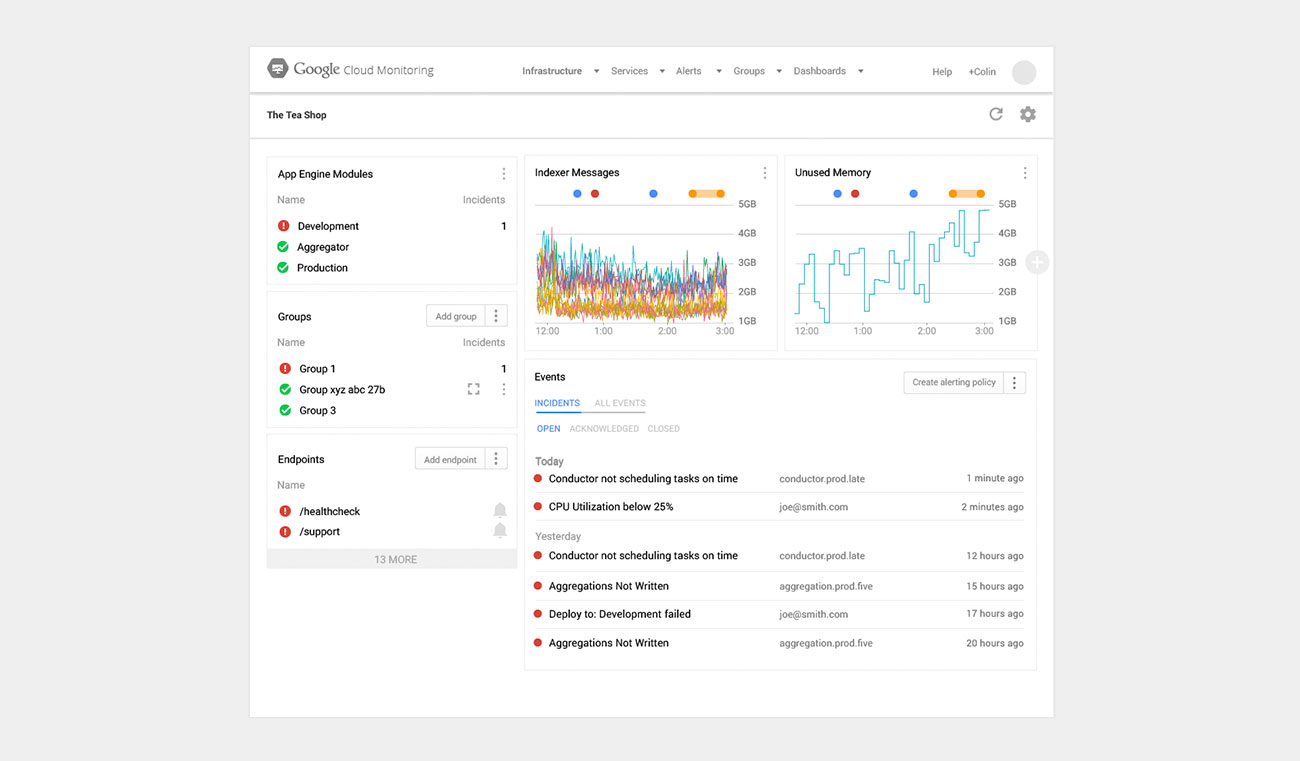Click Create alerting policy button
The width and height of the screenshot is (1300, 761).
pyautogui.click(x=953, y=382)
